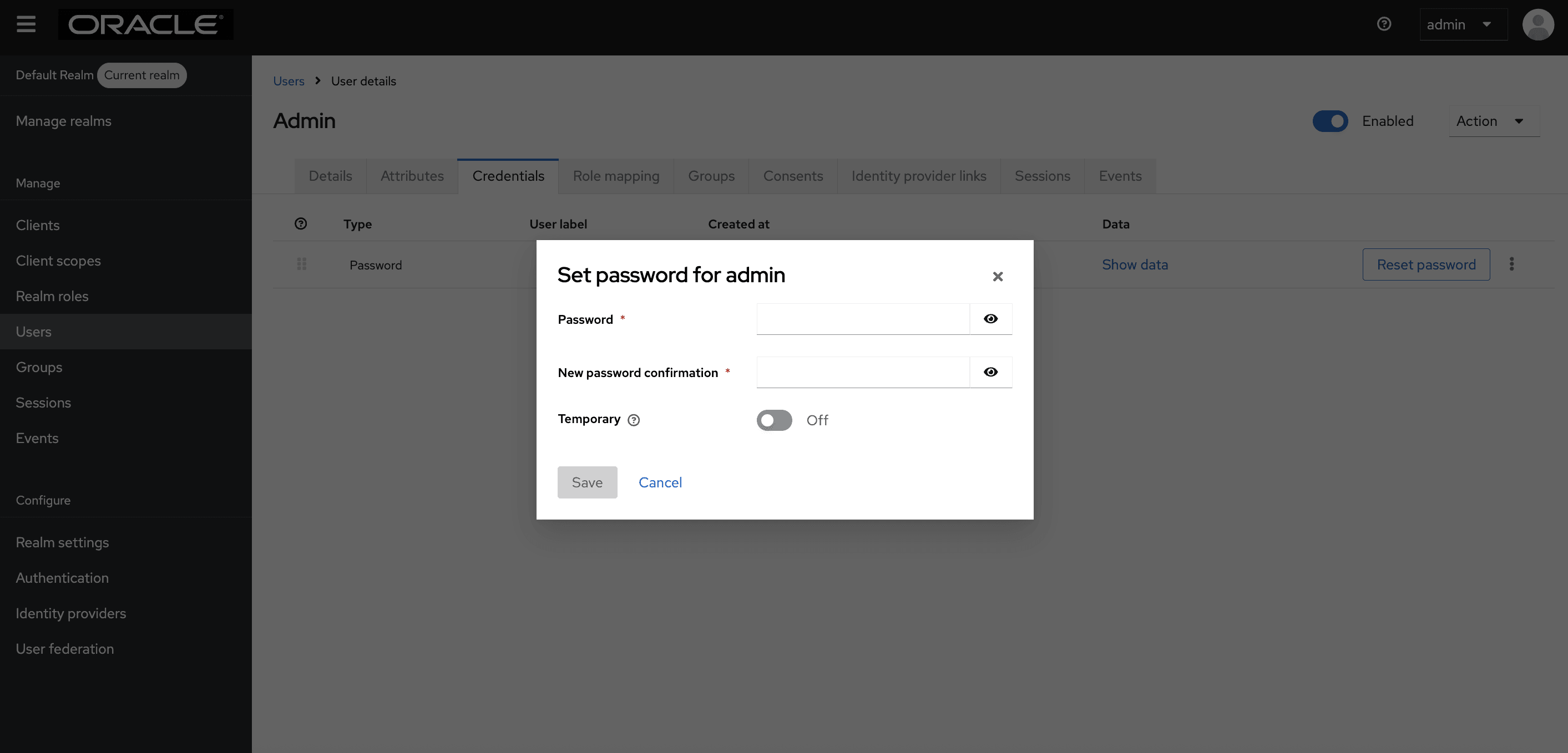Toggle the user Enabled switch
This screenshot has height=753, width=1568.
pyautogui.click(x=1330, y=121)
